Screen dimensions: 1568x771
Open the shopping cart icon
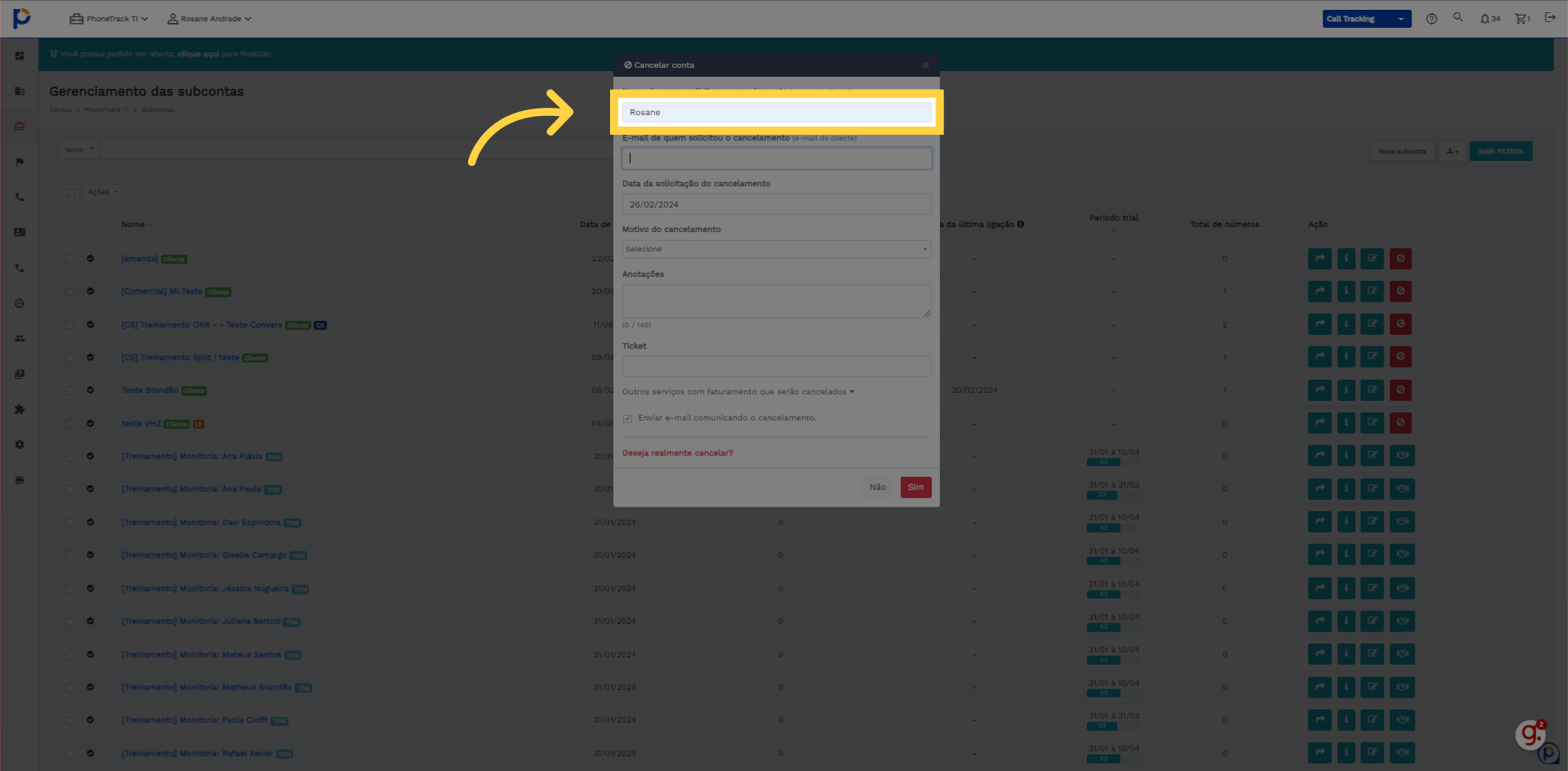pos(1522,19)
